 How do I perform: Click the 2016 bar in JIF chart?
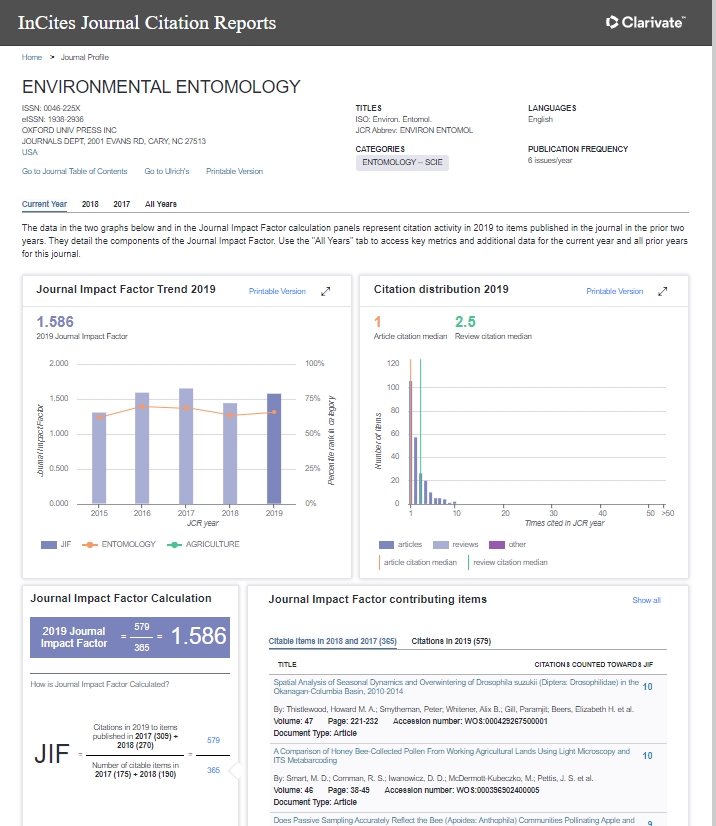pyautogui.click(x=142, y=448)
